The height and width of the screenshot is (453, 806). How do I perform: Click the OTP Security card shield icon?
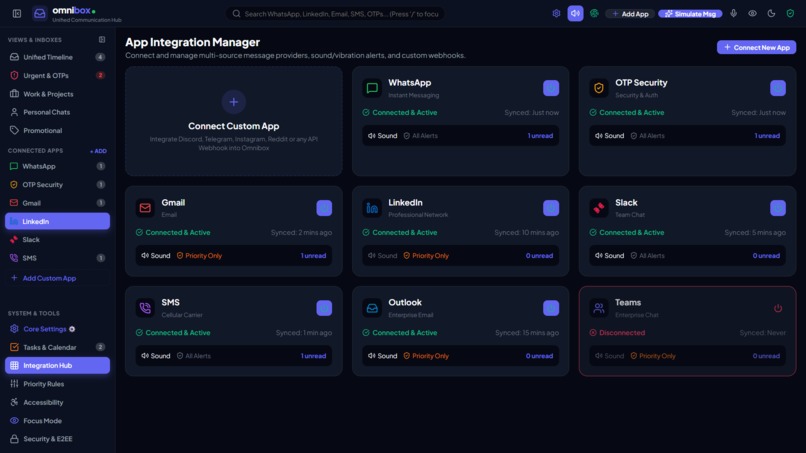(x=599, y=88)
